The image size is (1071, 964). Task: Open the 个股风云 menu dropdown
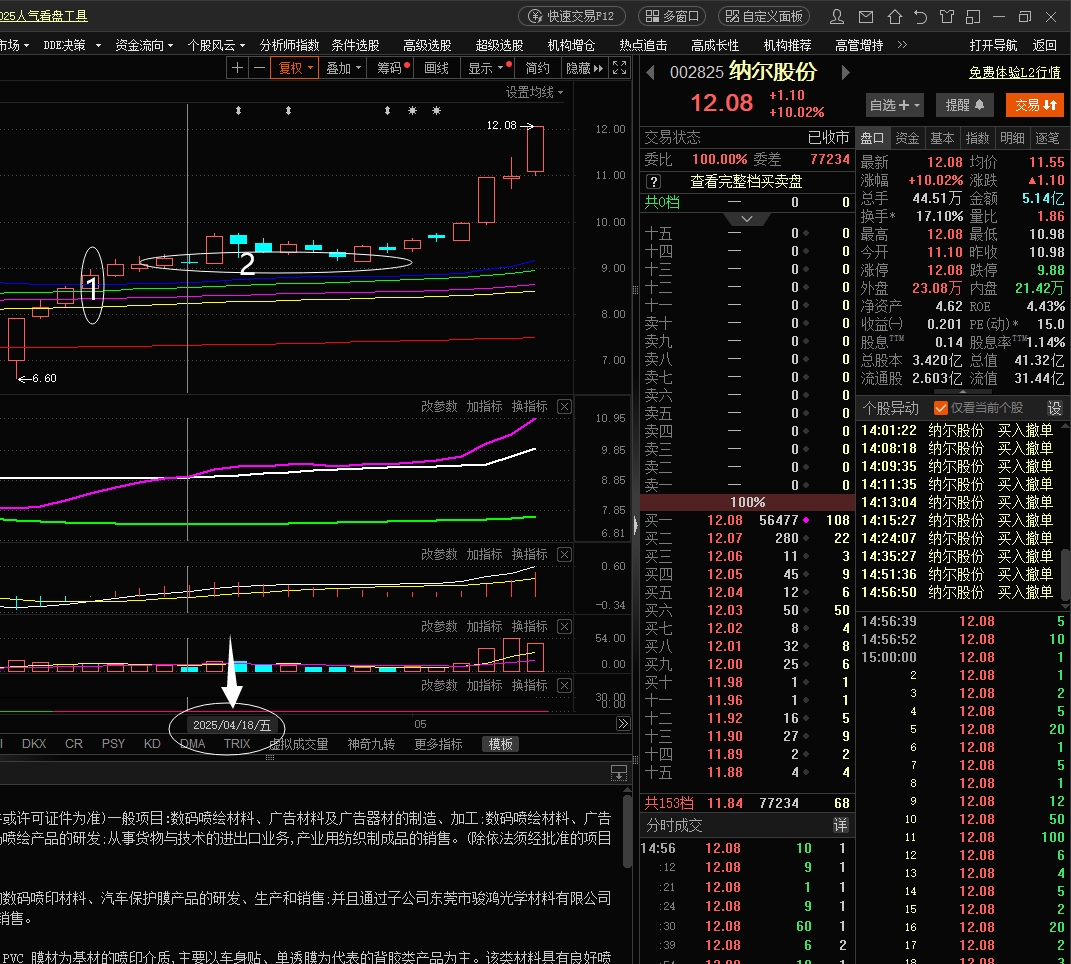216,45
